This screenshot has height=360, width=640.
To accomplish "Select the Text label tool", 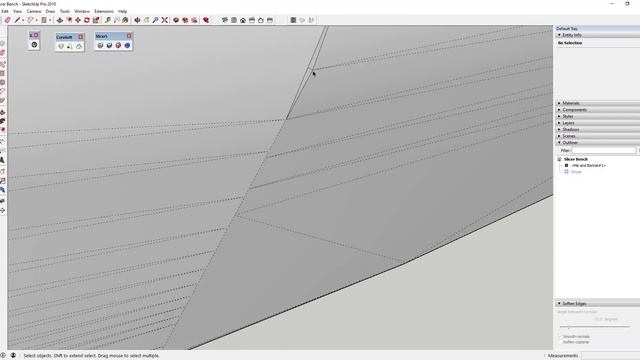I will (117, 20).
